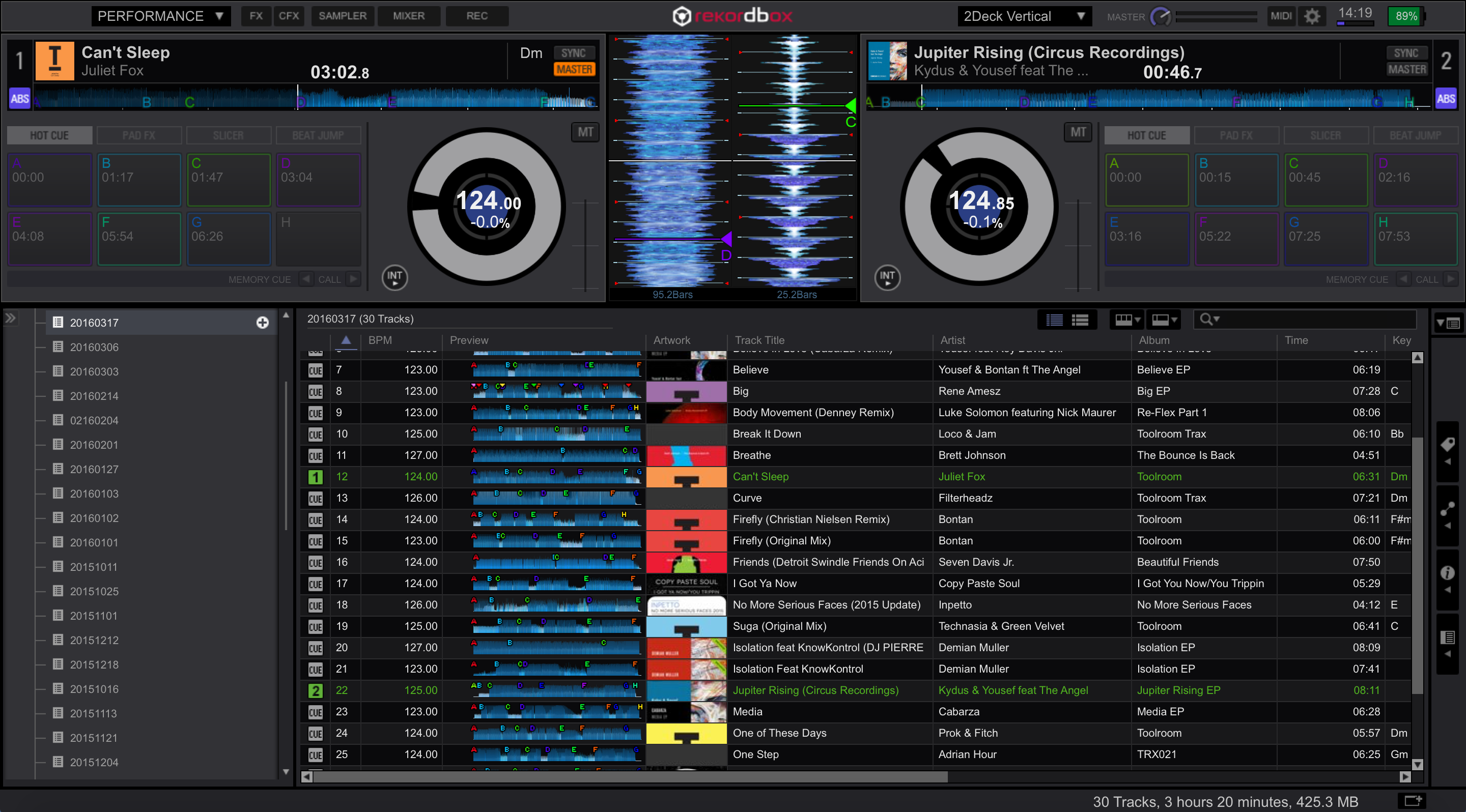Switch browser to artwork list view icon
This screenshot has height=812, width=1466.
[x=1080, y=320]
